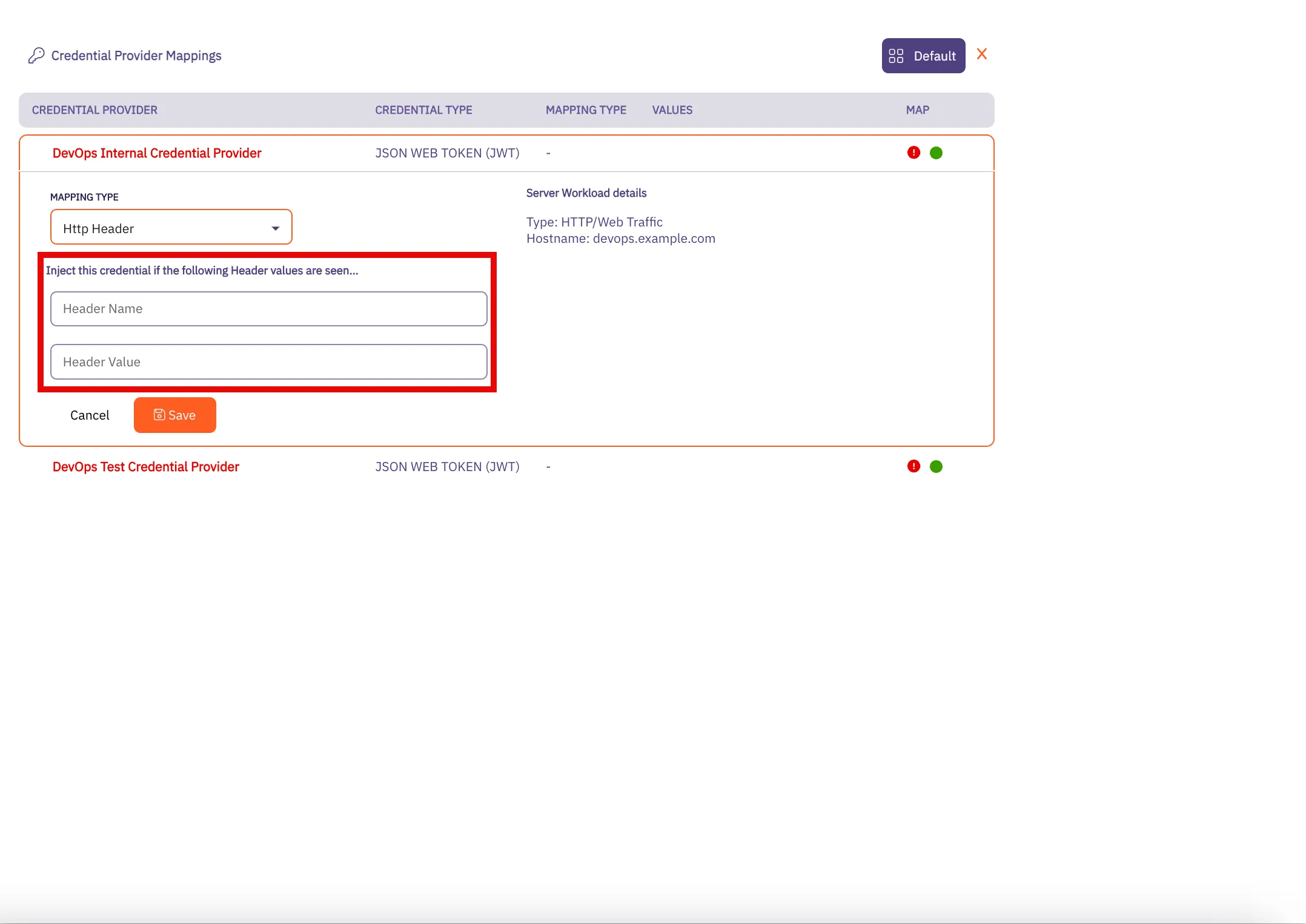Collapse DevOps Internal Credential Provider row

pyautogui.click(x=156, y=153)
